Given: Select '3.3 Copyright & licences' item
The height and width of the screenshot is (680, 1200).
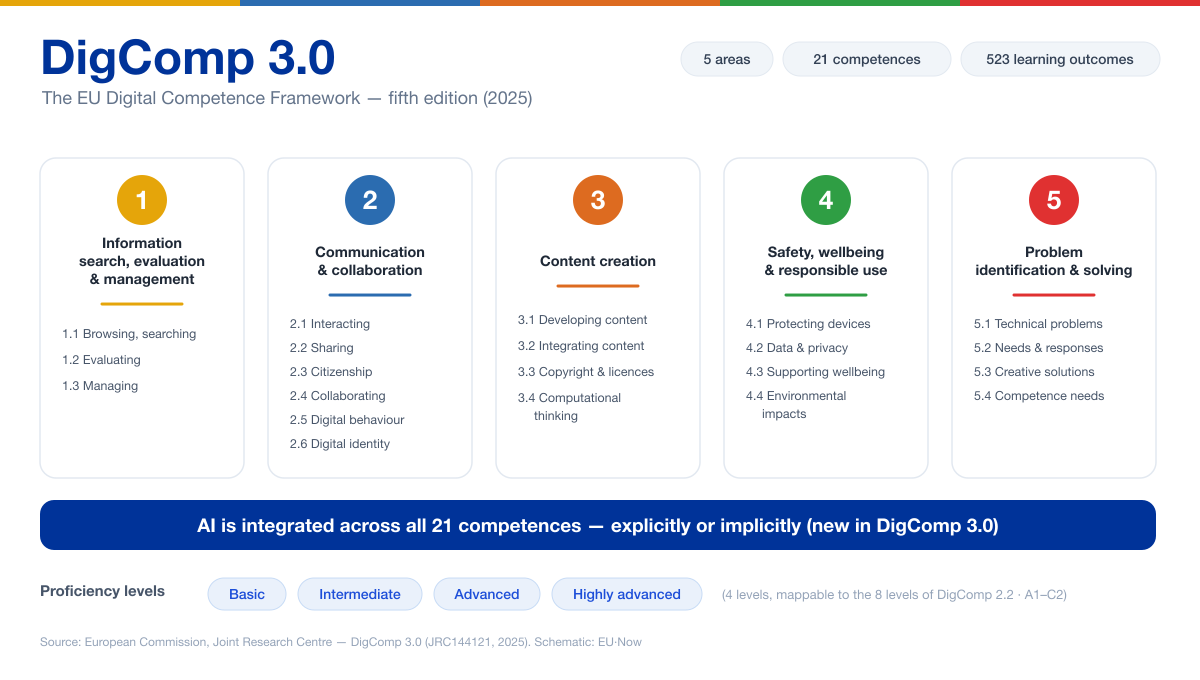Looking at the screenshot, I should coord(586,372).
